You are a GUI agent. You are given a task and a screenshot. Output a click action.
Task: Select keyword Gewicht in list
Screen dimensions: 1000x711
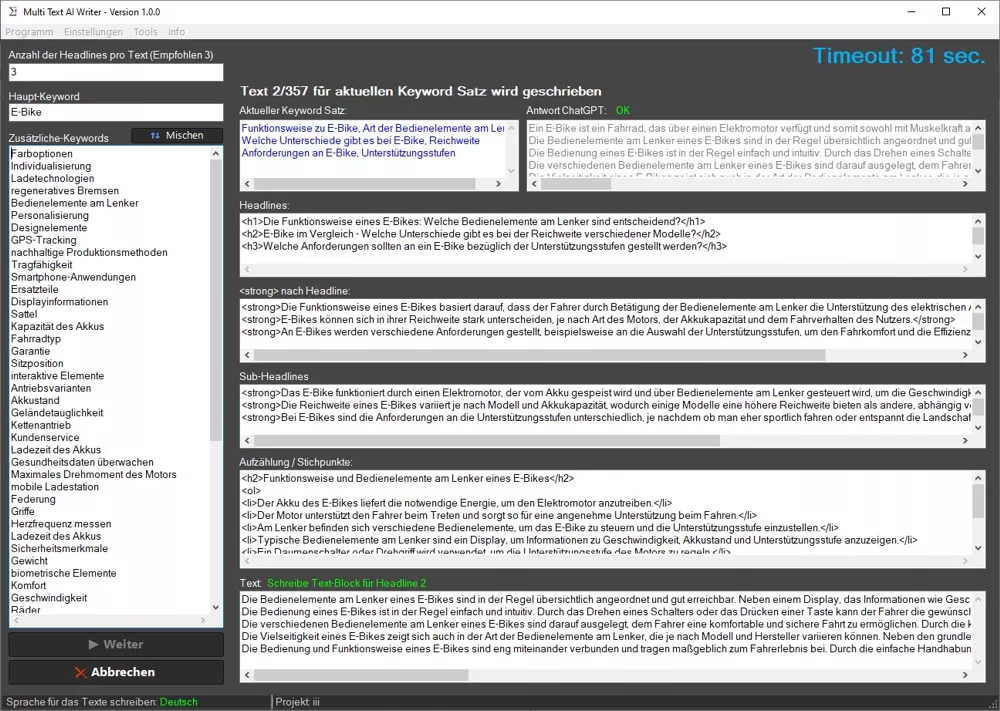29,561
